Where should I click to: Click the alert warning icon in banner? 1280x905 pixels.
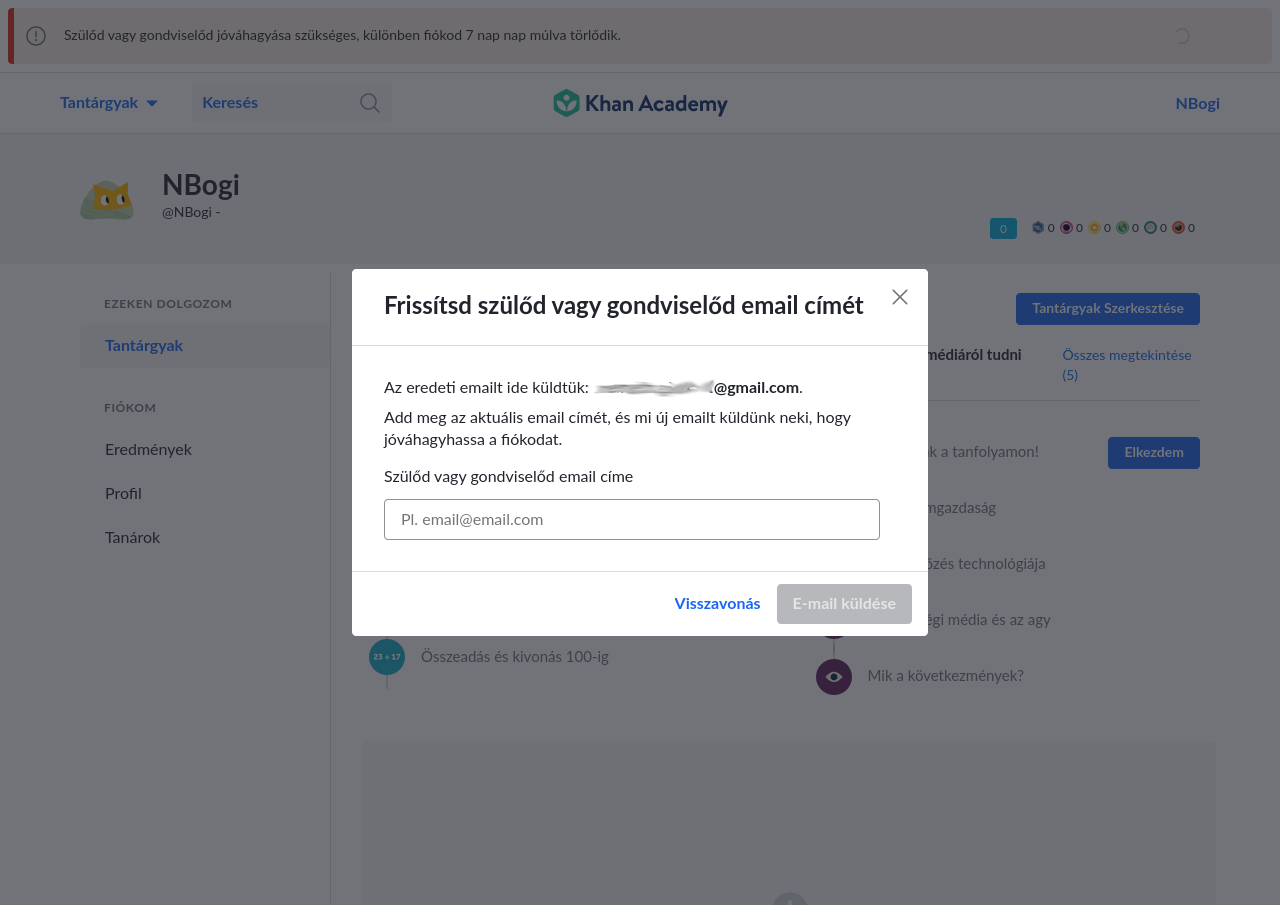click(x=36, y=36)
